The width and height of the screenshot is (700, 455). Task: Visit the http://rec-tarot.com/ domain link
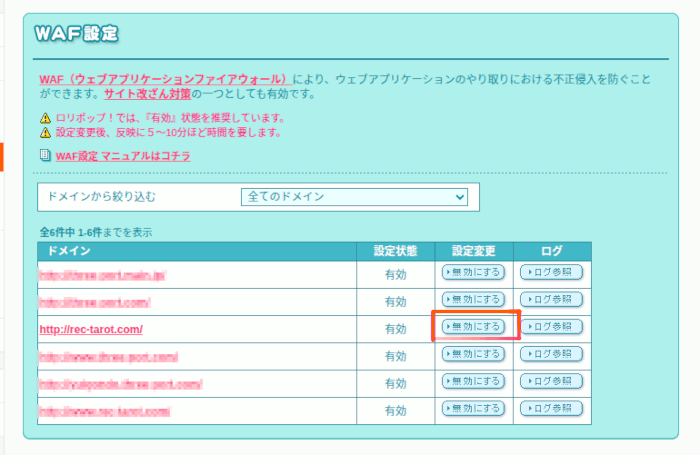91,329
